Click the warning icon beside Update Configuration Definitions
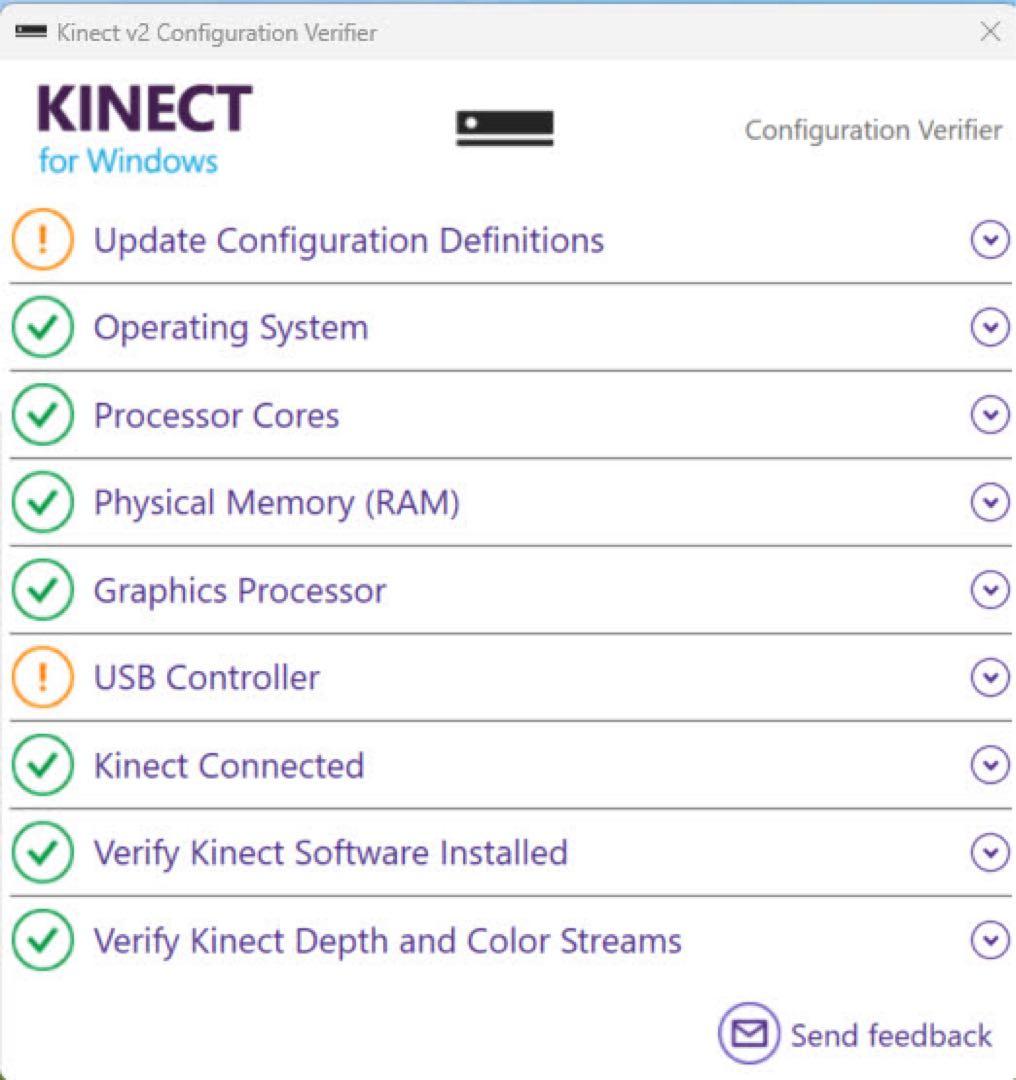1016x1080 pixels. (x=42, y=239)
